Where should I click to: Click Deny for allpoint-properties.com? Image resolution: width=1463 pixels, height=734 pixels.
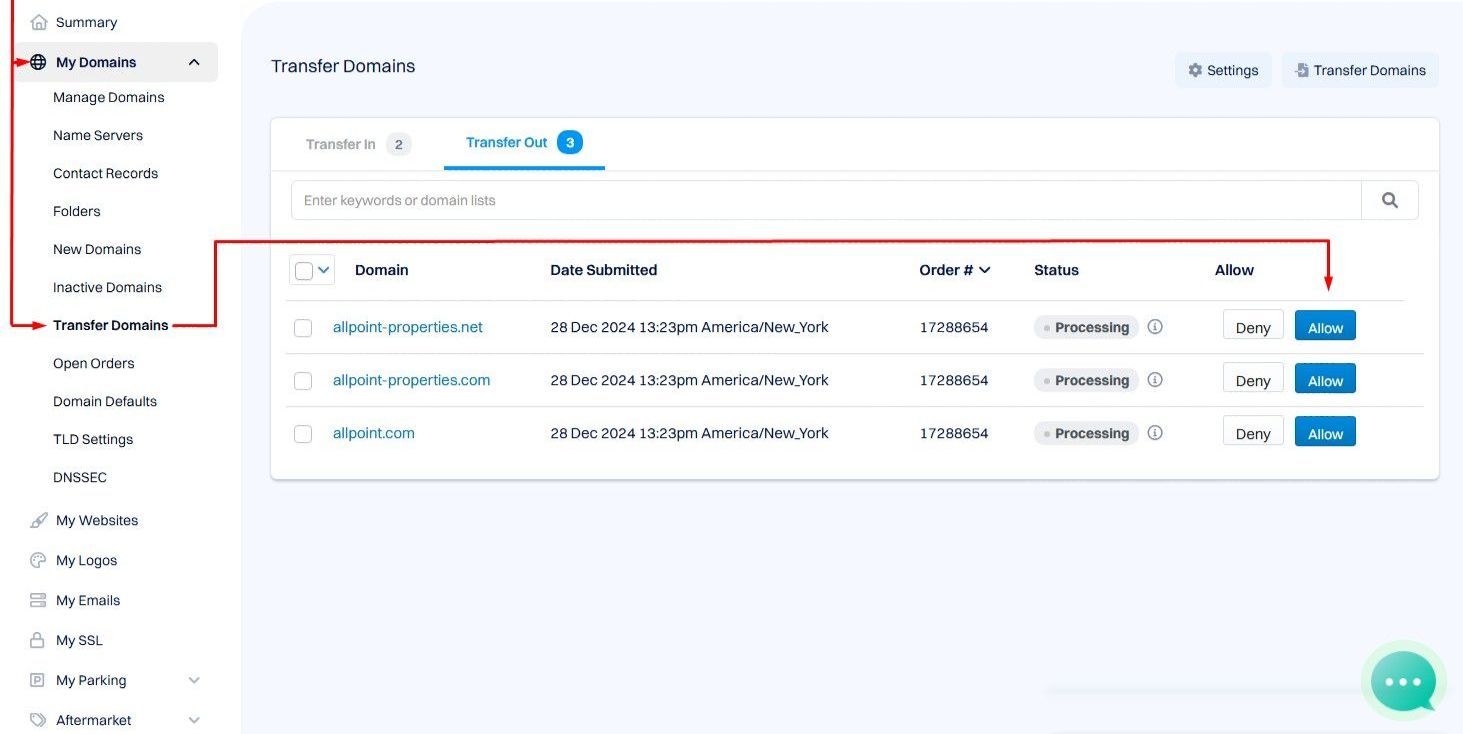pos(1253,379)
